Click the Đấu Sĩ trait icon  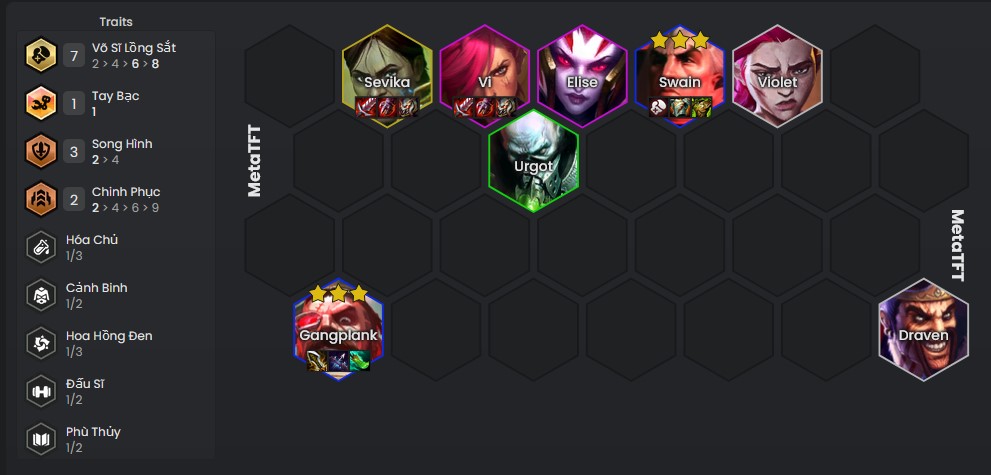click(41, 391)
